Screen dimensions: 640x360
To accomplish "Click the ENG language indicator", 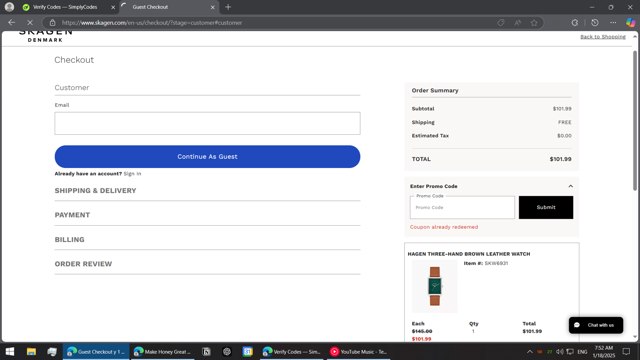I will (582, 351).
